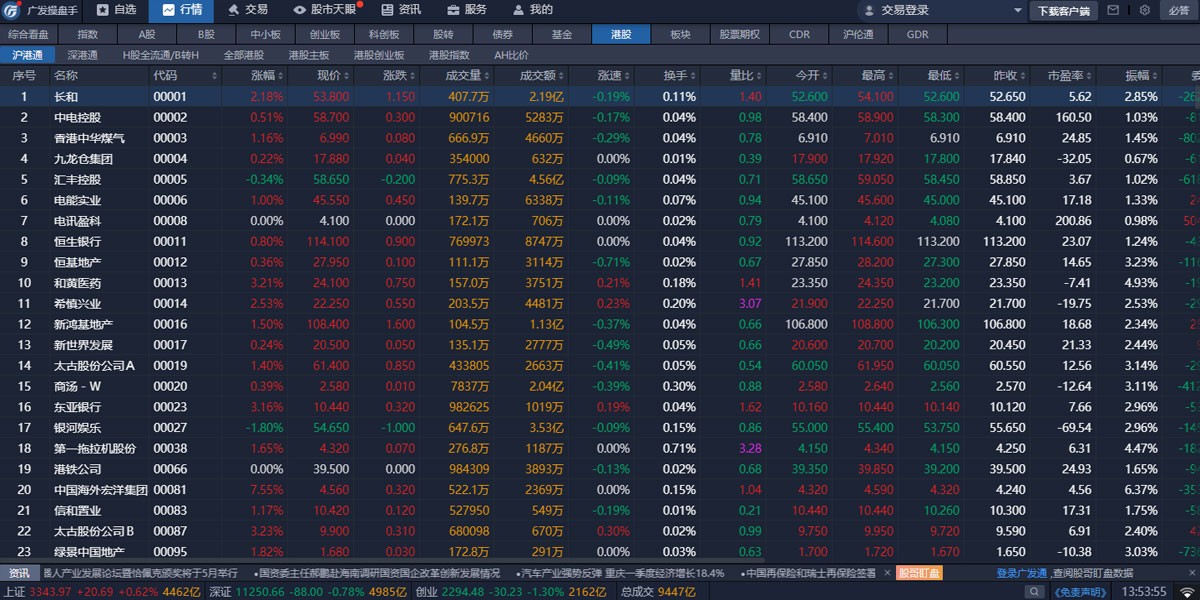The image size is (1200, 600).
Task: Click the 上证 index value 3343.97
Action: pyautogui.click(x=51, y=592)
